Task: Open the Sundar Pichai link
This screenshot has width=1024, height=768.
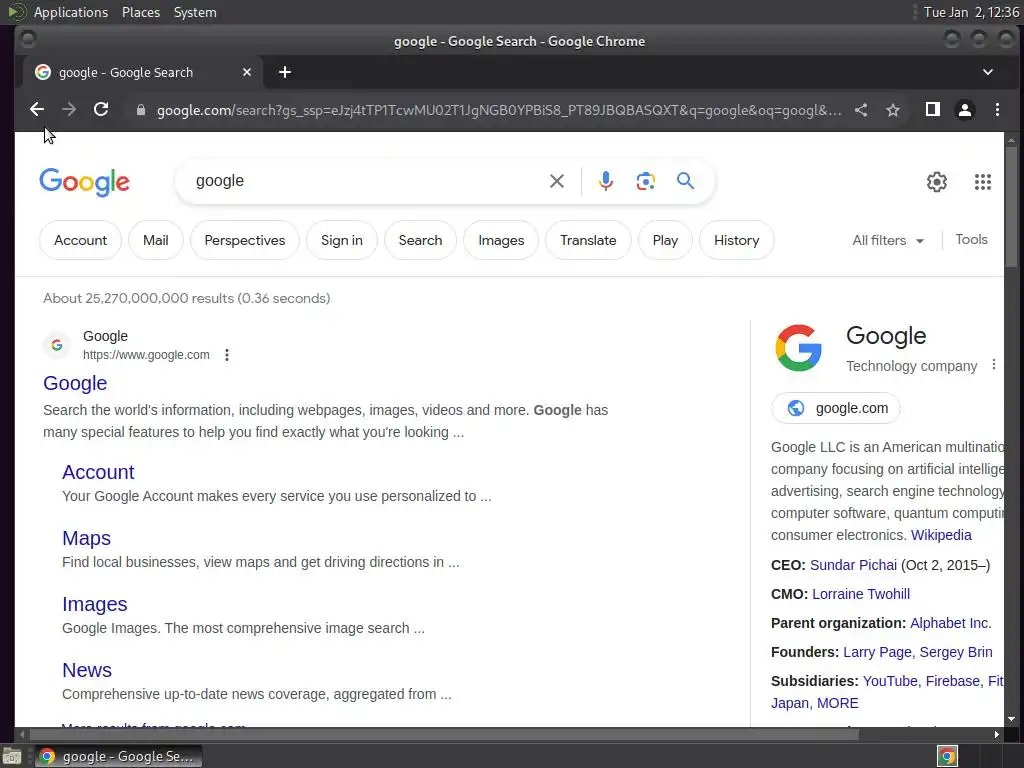Action: point(853,565)
